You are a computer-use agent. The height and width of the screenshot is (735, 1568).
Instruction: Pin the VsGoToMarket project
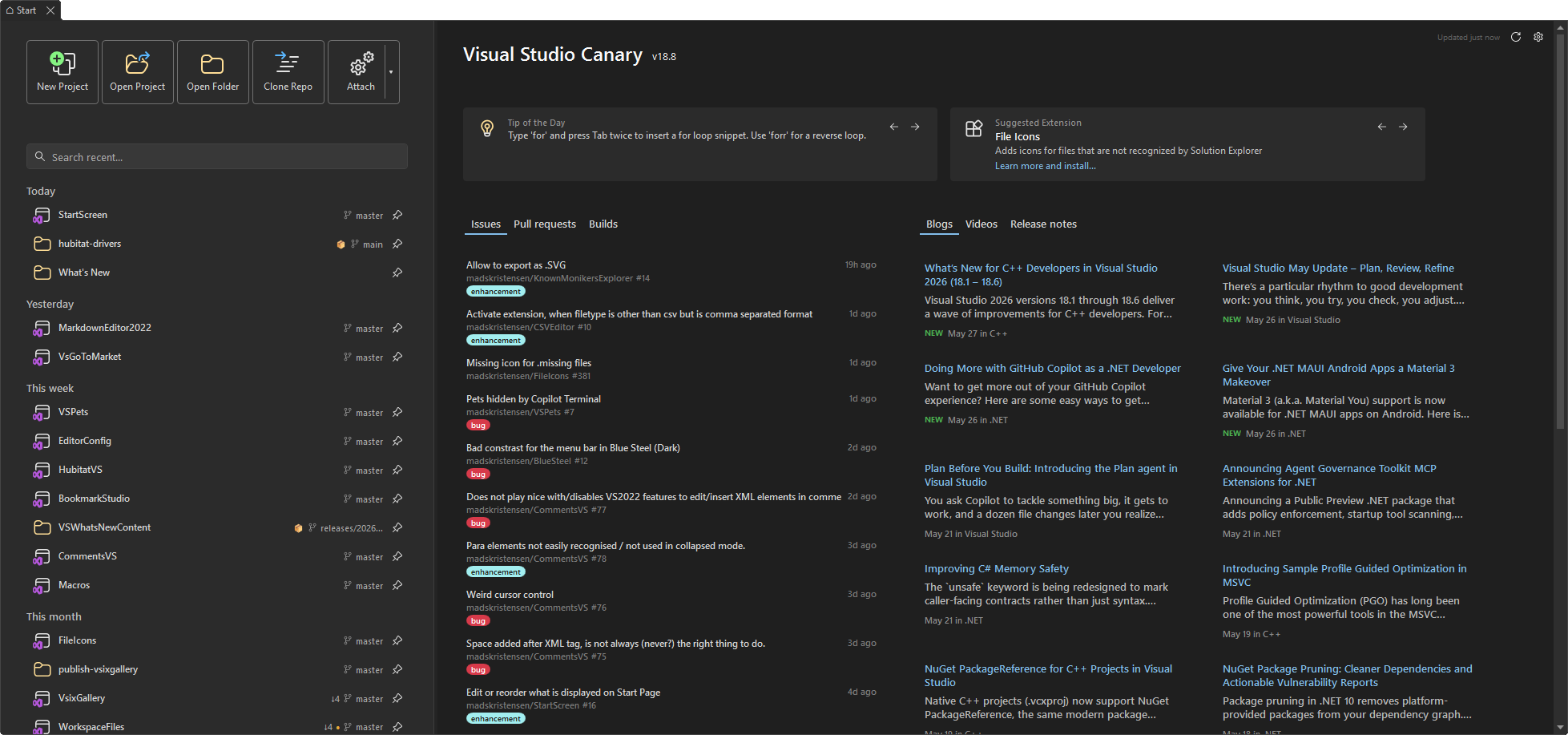pyautogui.click(x=397, y=357)
